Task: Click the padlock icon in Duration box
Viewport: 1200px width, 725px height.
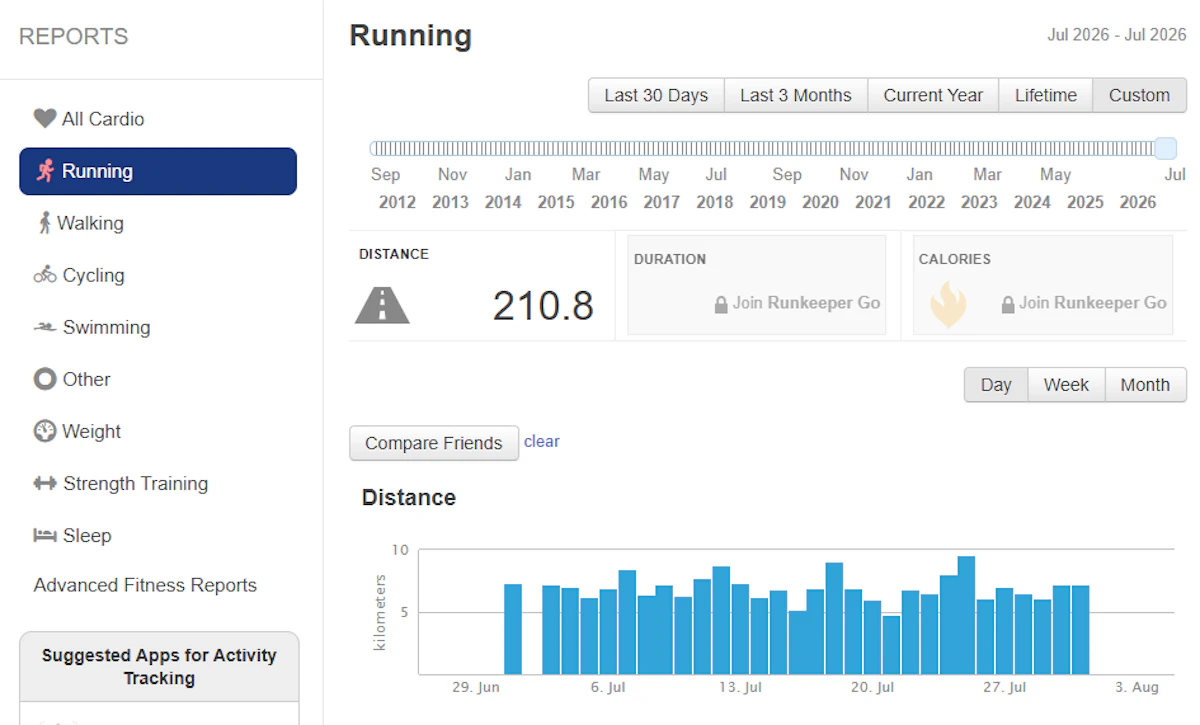Action: pos(721,304)
